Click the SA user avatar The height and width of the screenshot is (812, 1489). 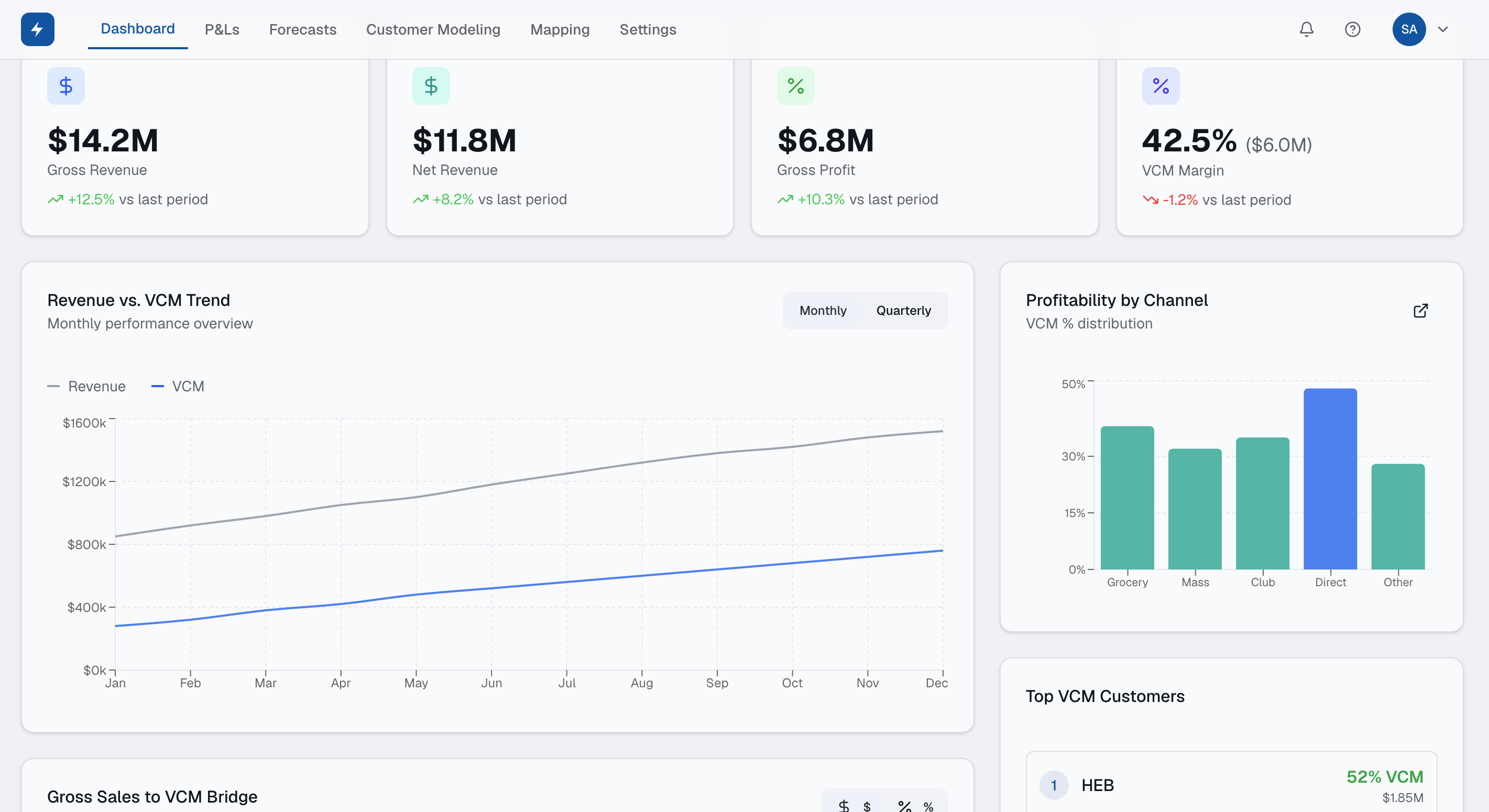[x=1409, y=29]
